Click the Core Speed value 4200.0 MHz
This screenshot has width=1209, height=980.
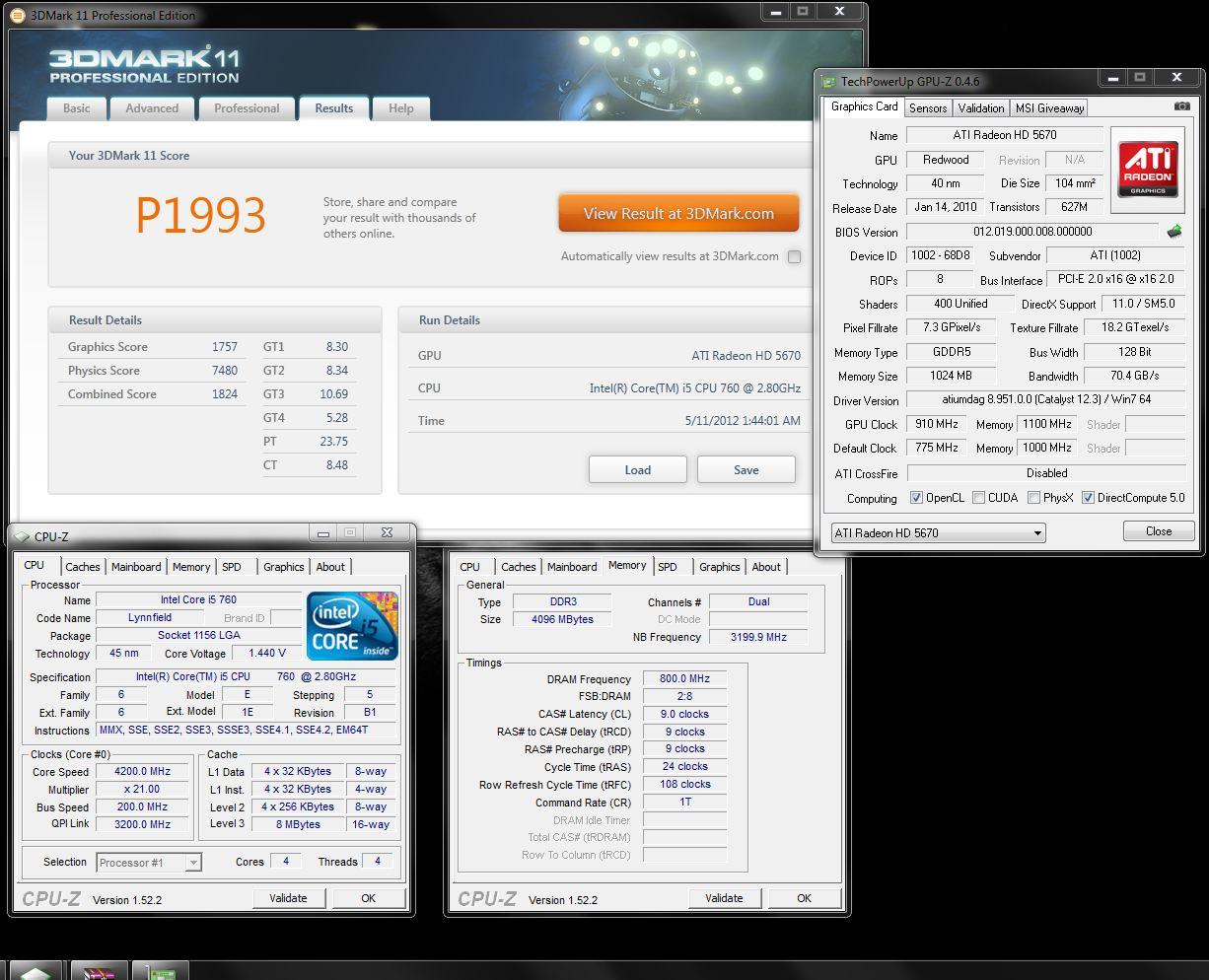coord(143,771)
